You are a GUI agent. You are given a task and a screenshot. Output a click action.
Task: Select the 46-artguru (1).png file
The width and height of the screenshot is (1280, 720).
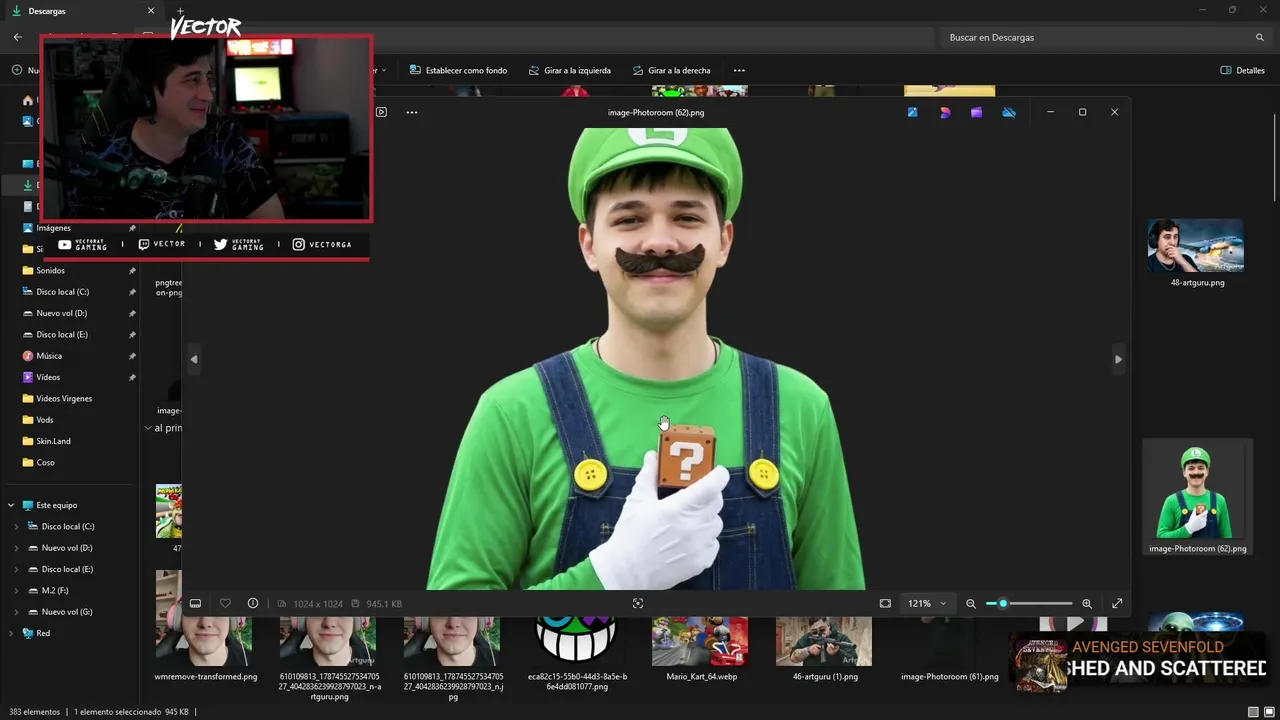[825, 648]
